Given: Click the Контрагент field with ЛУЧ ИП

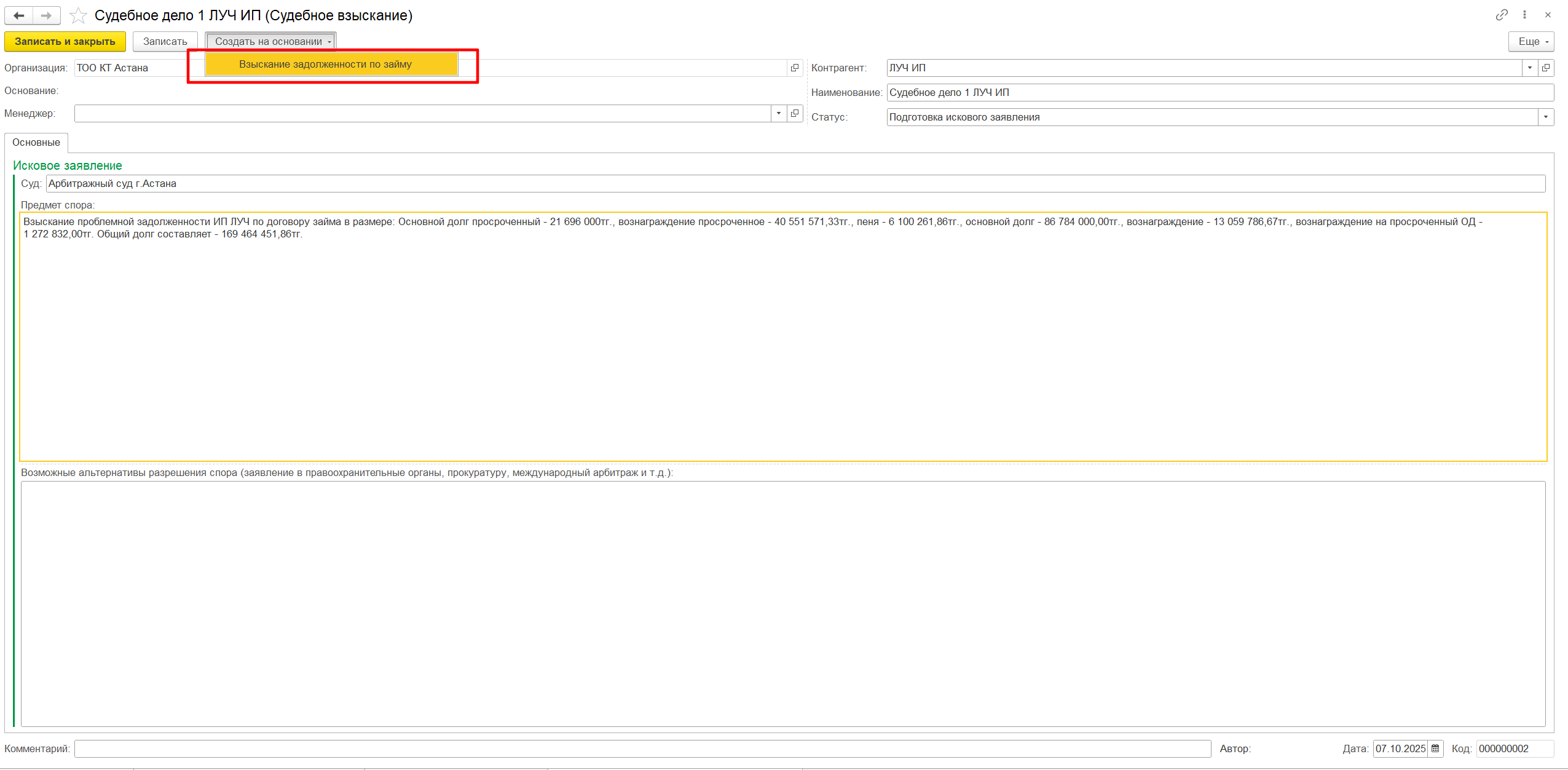Looking at the screenshot, I should coord(1204,68).
